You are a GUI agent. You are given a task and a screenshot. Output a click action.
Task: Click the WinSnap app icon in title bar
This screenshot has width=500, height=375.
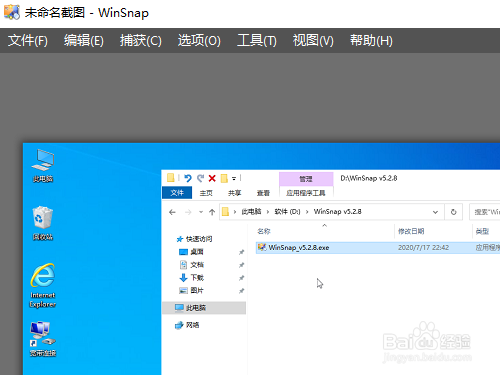click(12, 12)
